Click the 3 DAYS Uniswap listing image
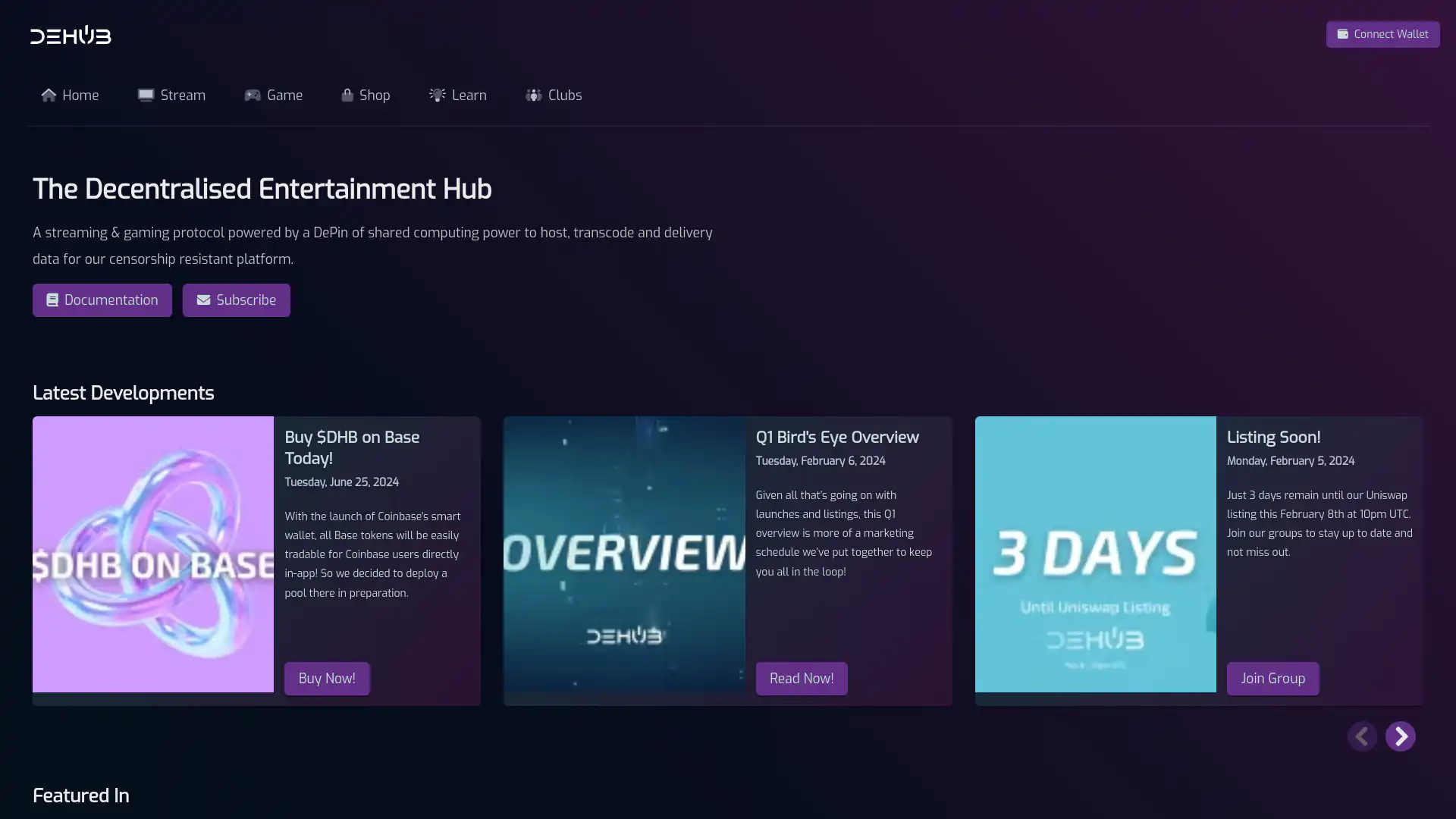The height and width of the screenshot is (819, 1456). (x=1095, y=554)
